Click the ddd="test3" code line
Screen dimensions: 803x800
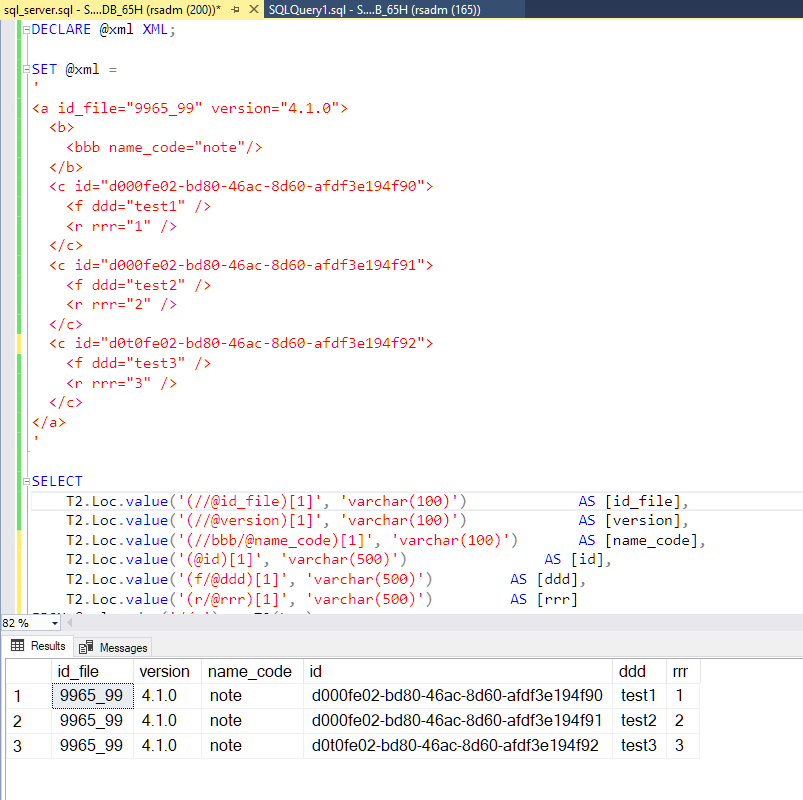click(138, 364)
